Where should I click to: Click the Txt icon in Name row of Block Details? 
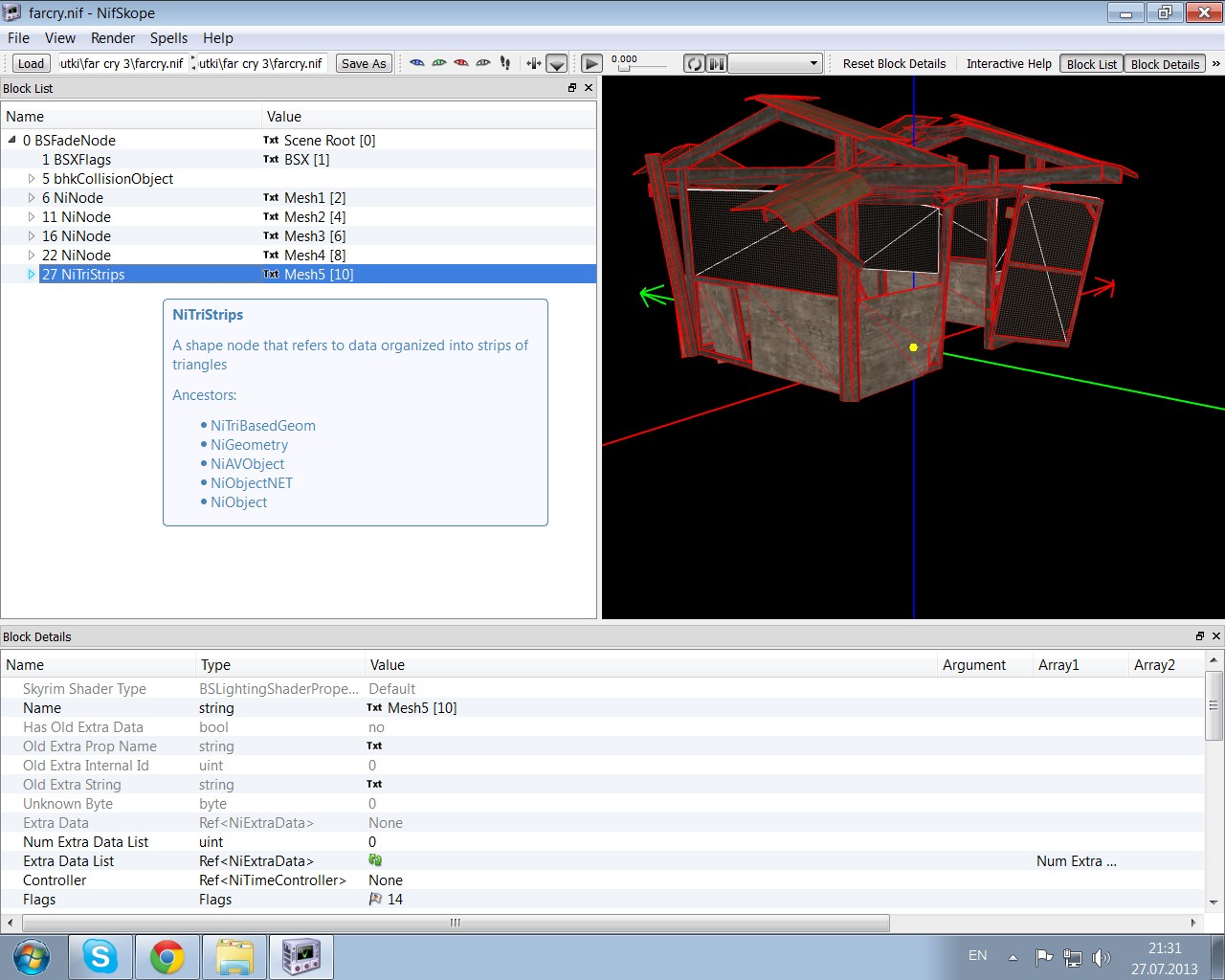pos(374,707)
